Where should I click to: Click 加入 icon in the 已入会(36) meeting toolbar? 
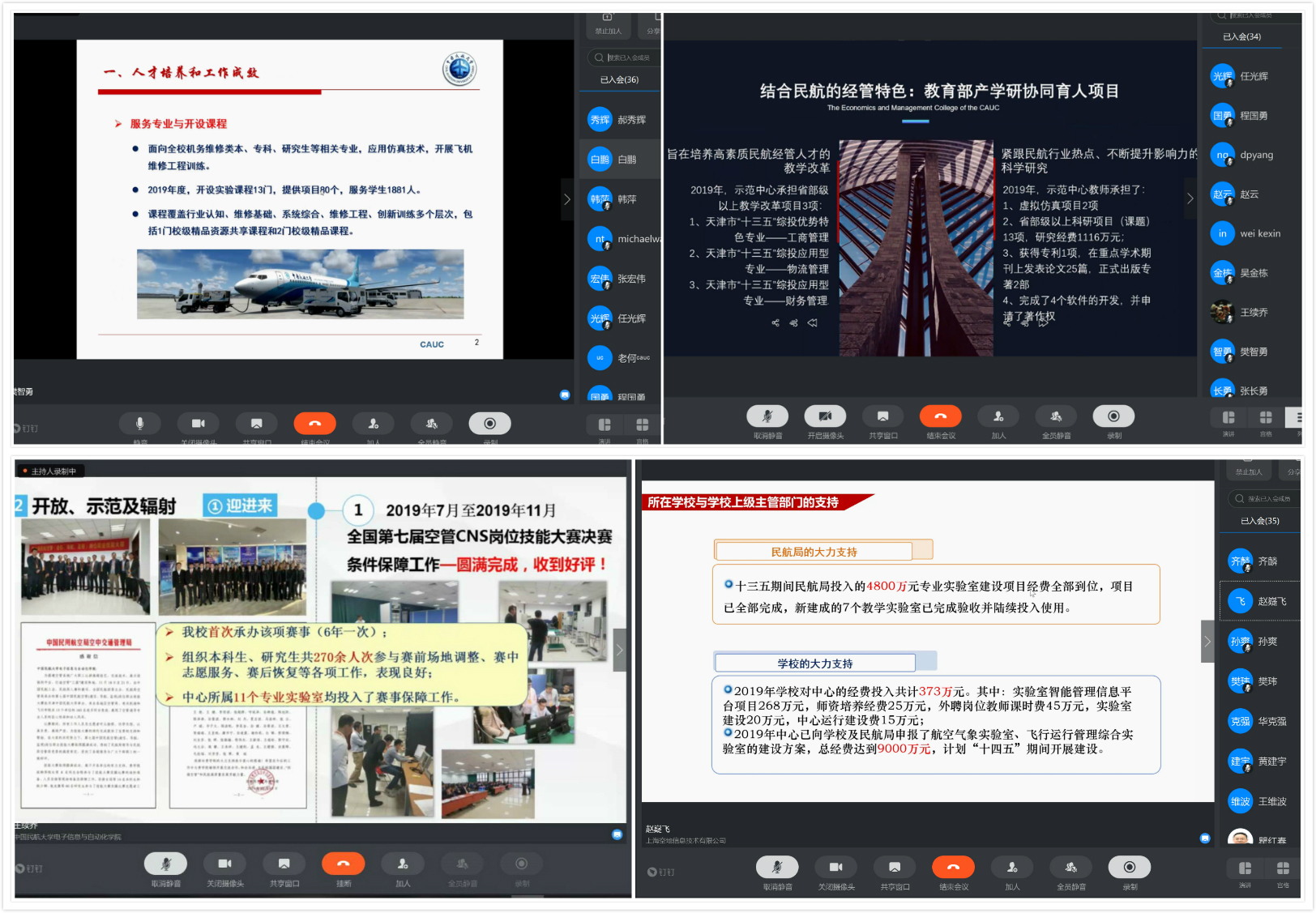pos(373,424)
